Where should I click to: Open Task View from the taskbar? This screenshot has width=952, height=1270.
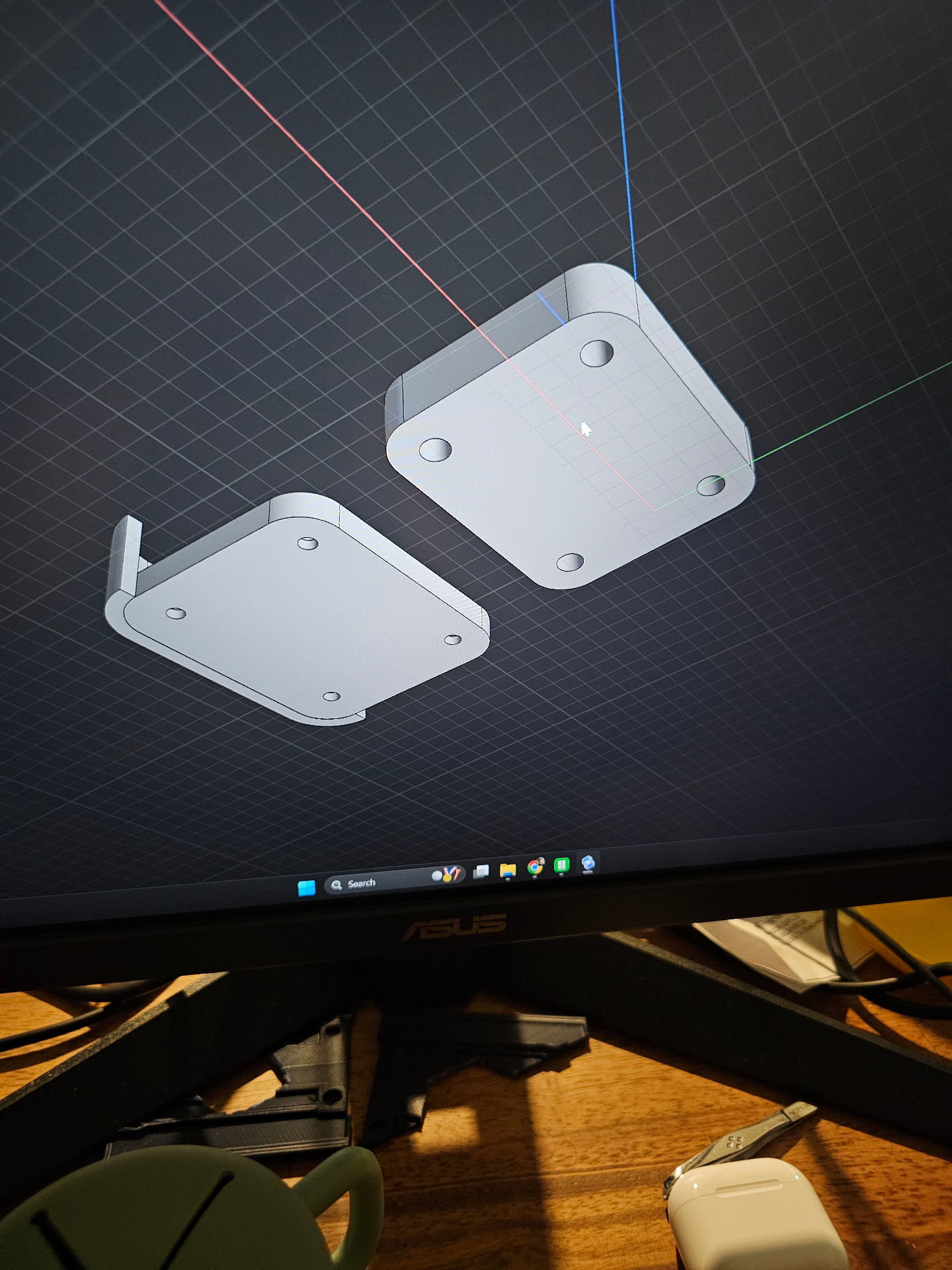(x=481, y=872)
